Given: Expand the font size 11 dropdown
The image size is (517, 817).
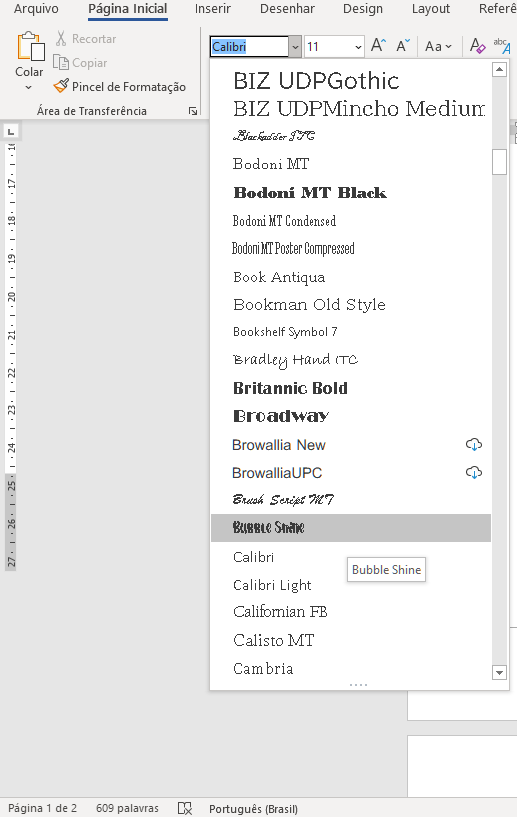Looking at the screenshot, I should (358, 47).
